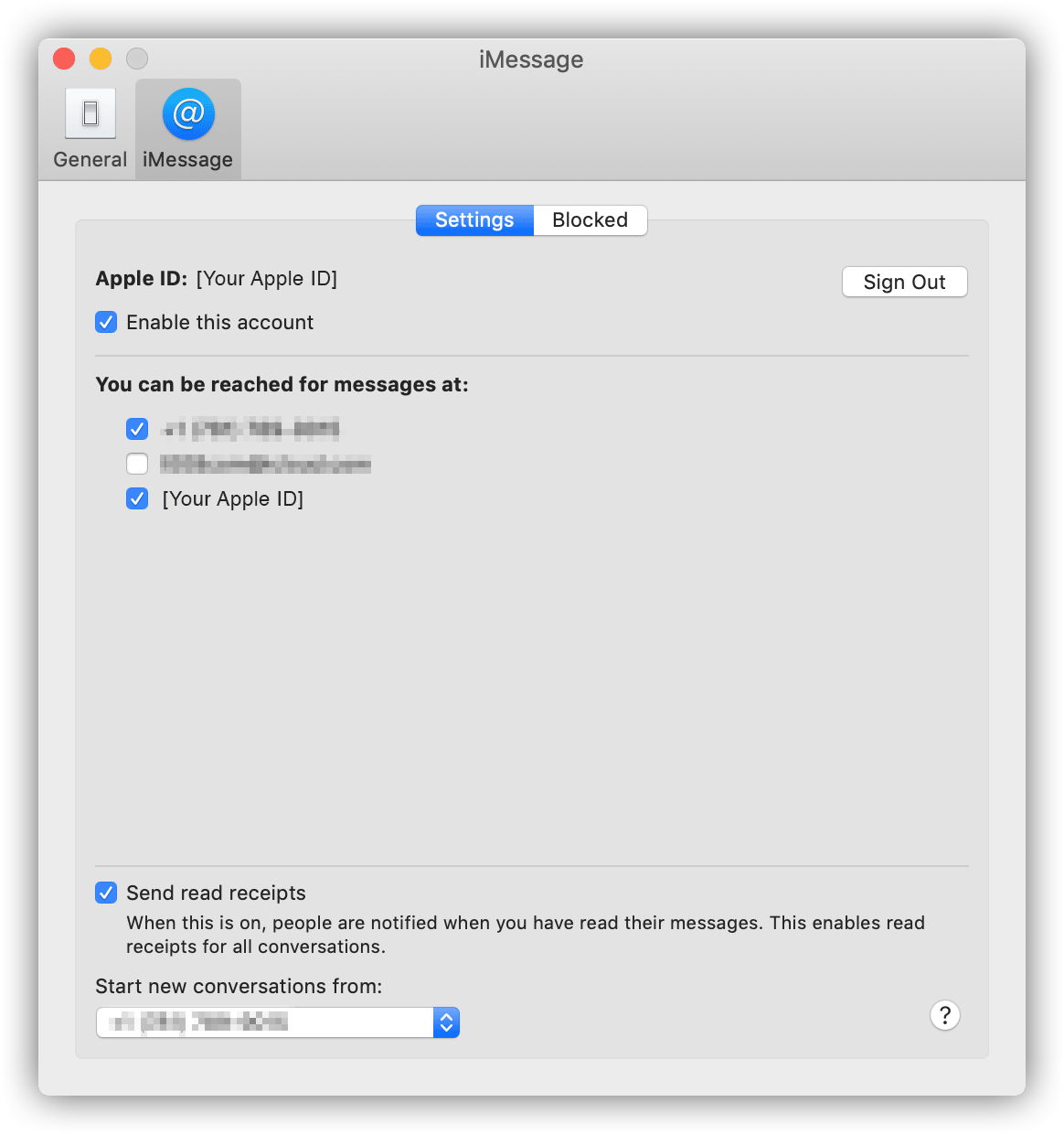
Task: Select the iMessage @ pane icon
Action: 188,113
